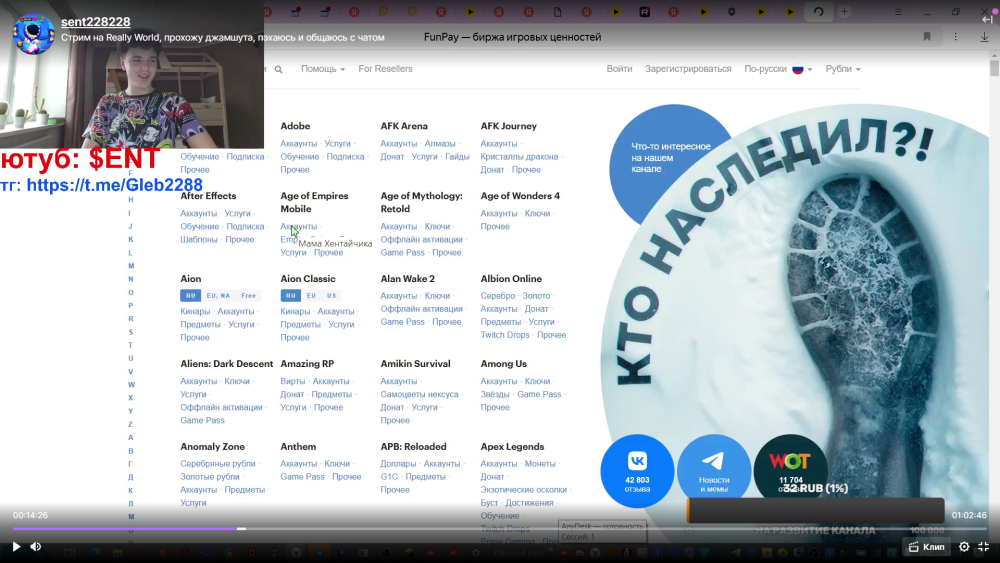This screenshot has height=563, width=1000.
Task: Click the 32 RUB donation goal bar
Action: 816,511
